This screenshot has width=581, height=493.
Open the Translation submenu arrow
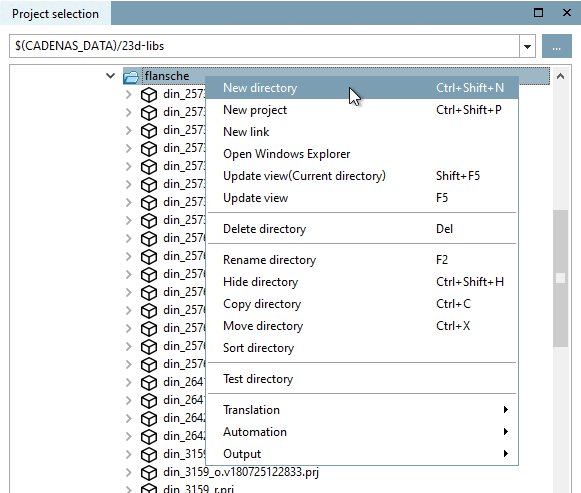coord(506,410)
